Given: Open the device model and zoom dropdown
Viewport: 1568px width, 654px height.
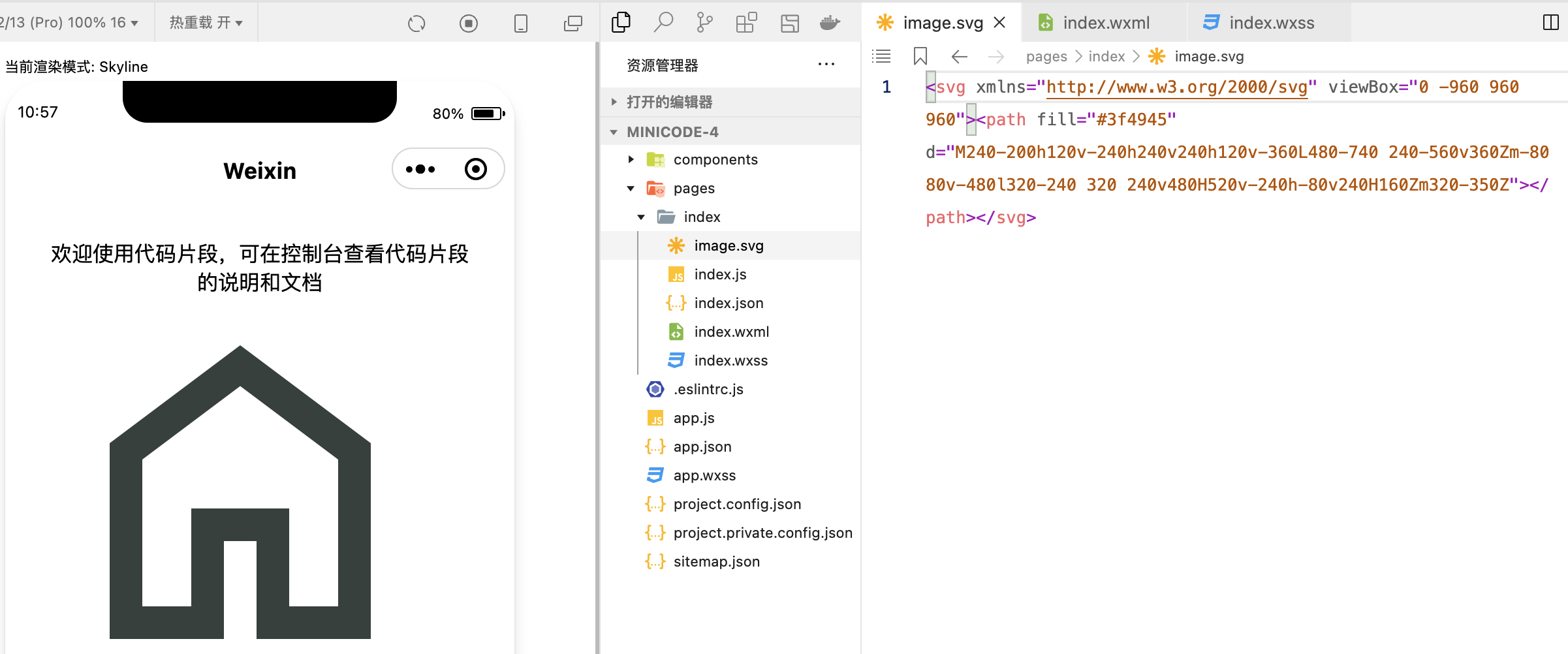Looking at the screenshot, I should (x=69, y=22).
